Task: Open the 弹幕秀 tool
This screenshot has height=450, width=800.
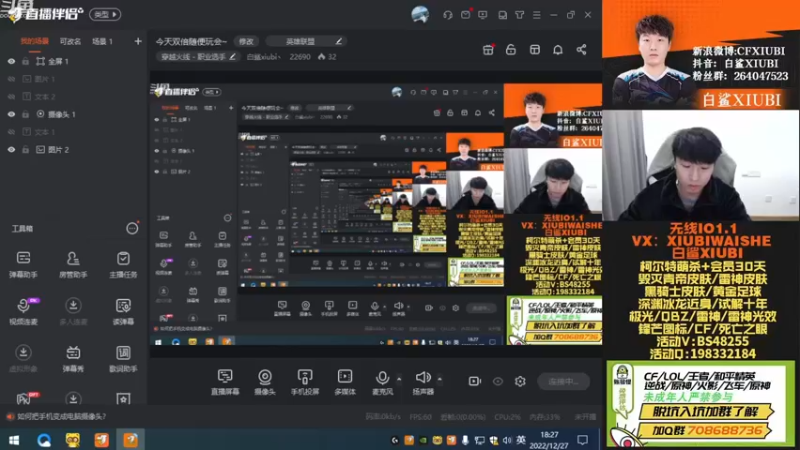Action: click(73, 358)
